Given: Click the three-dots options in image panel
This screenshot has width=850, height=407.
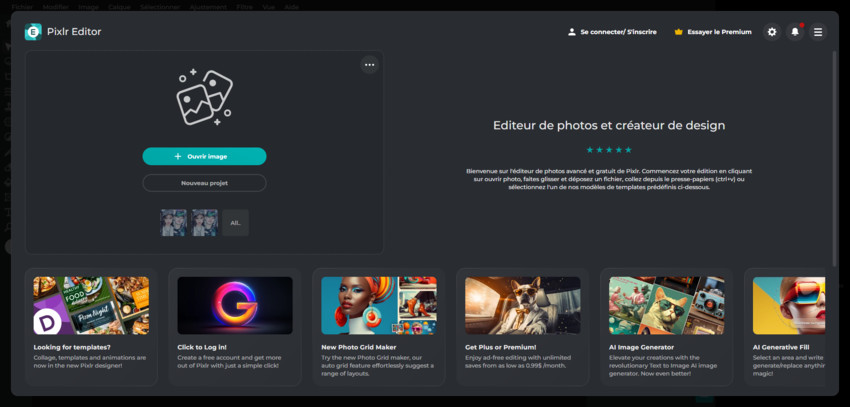Looking at the screenshot, I should click(x=370, y=65).
